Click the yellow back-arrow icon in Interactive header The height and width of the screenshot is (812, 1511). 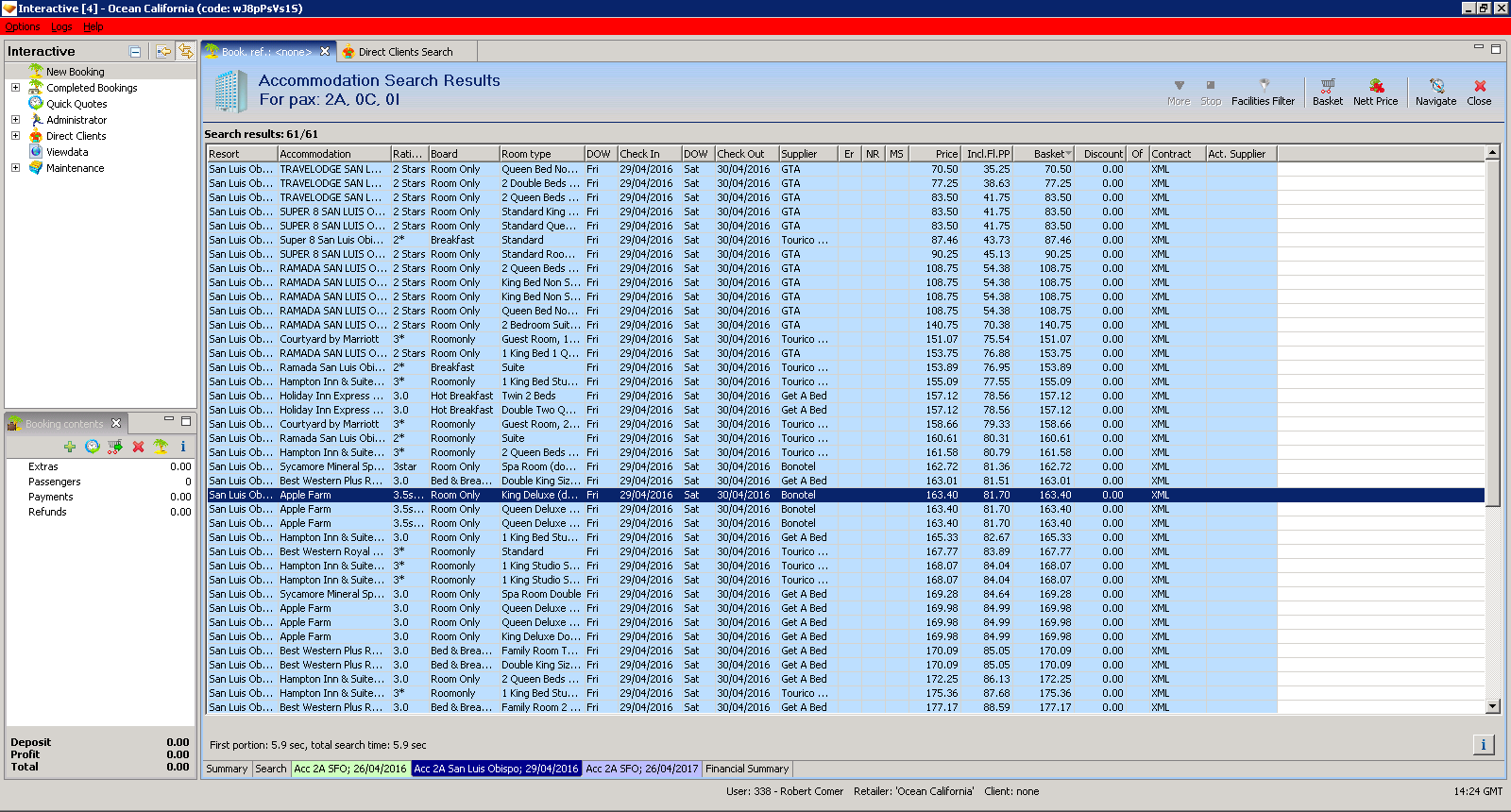tap(163, 52)
